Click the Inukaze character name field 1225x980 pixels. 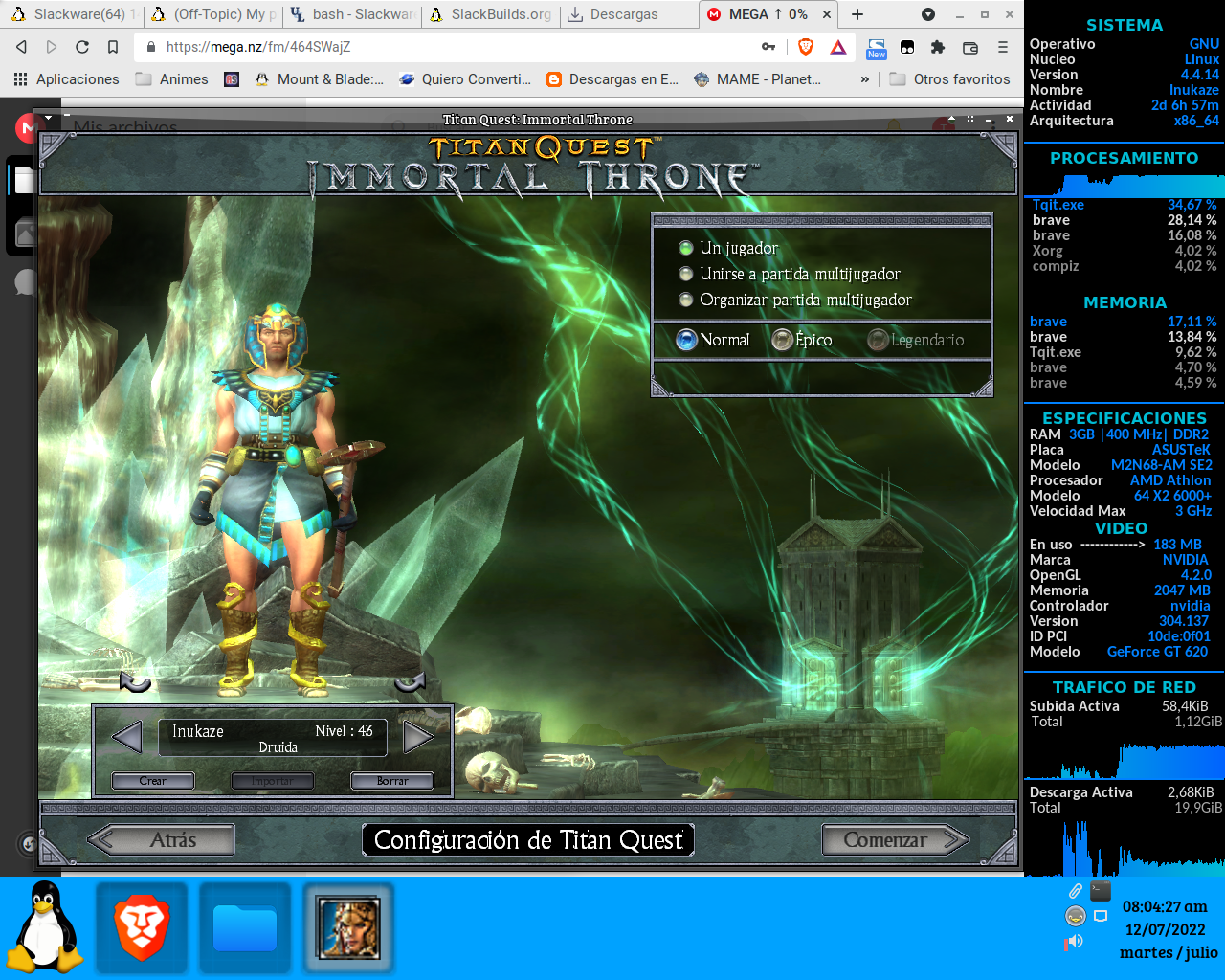click(x=273, y=738)
